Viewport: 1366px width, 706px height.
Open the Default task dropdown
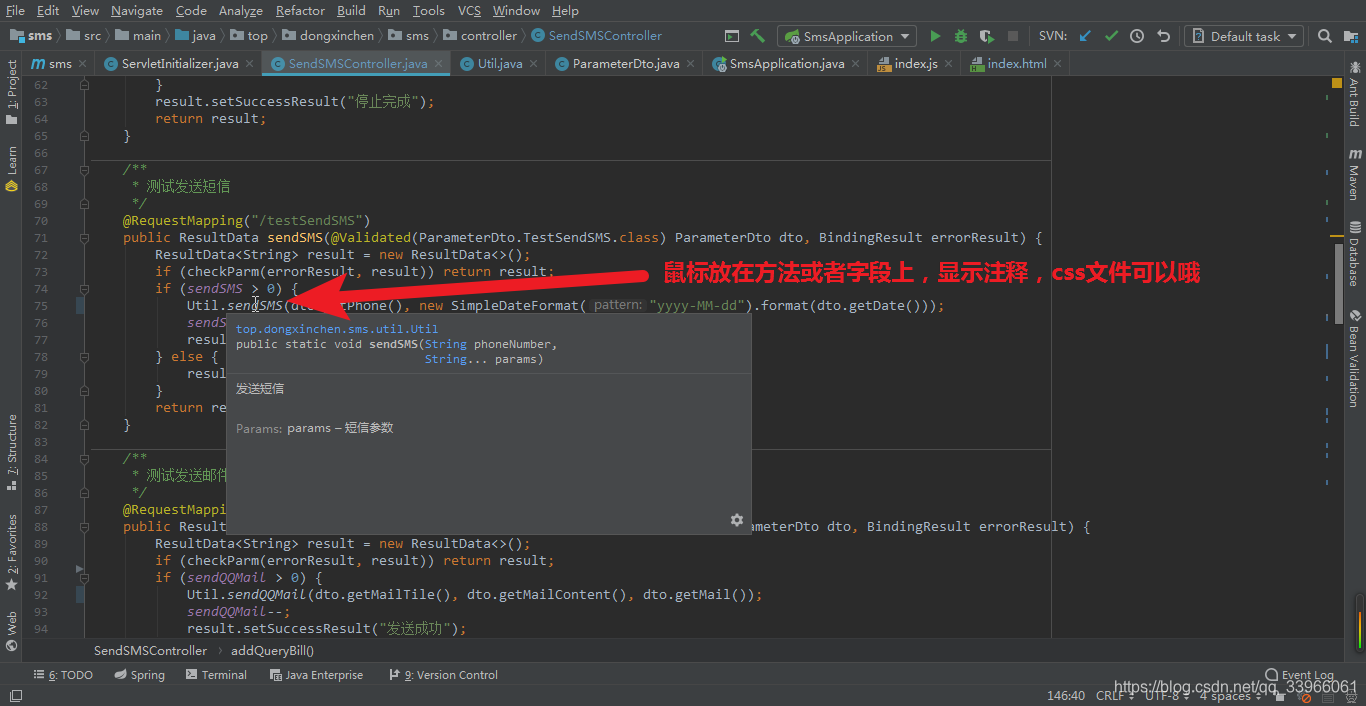pos(1243,36)
